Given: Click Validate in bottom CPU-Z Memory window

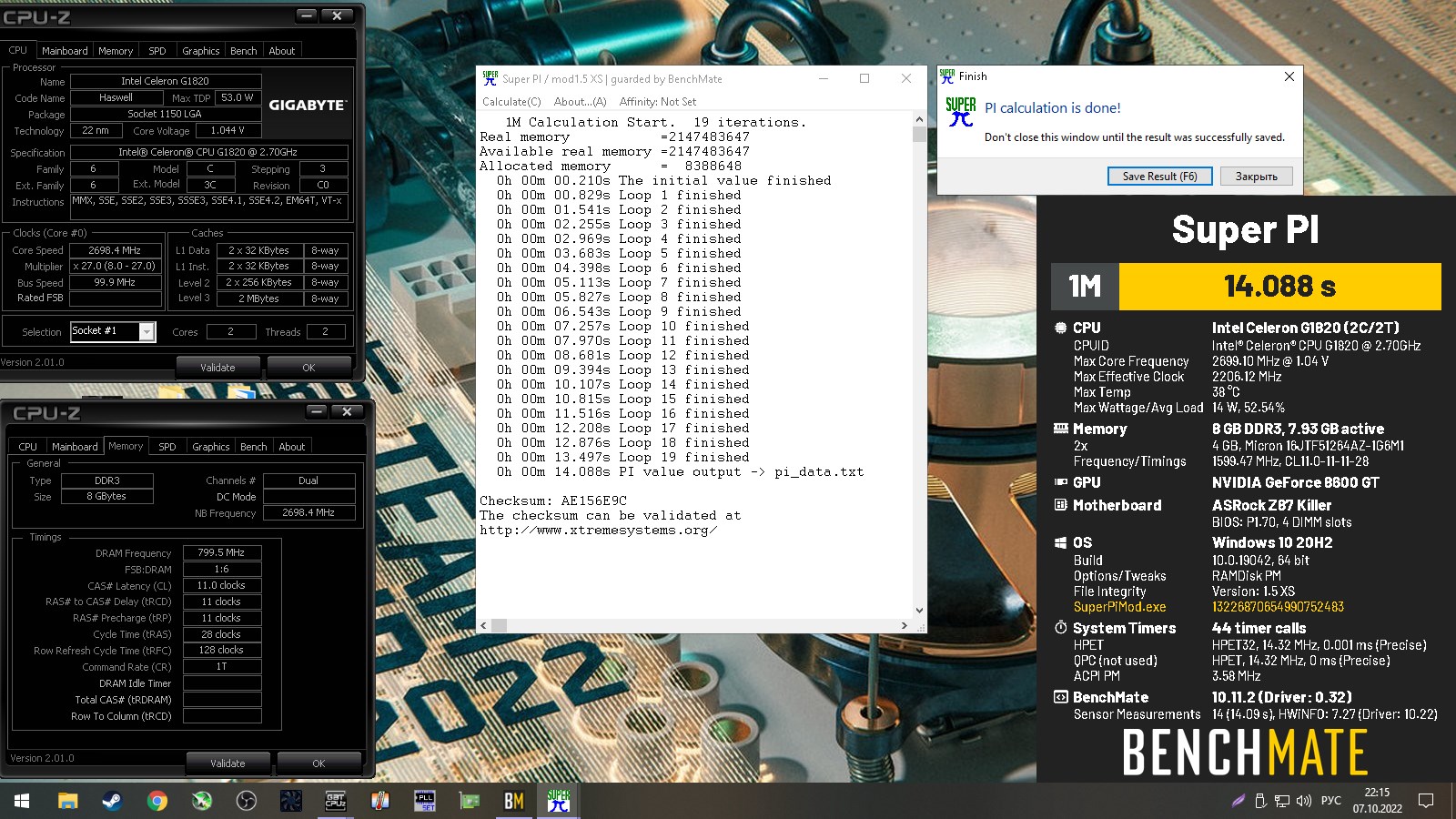Looking at the screenshot, I should point(227,763).
